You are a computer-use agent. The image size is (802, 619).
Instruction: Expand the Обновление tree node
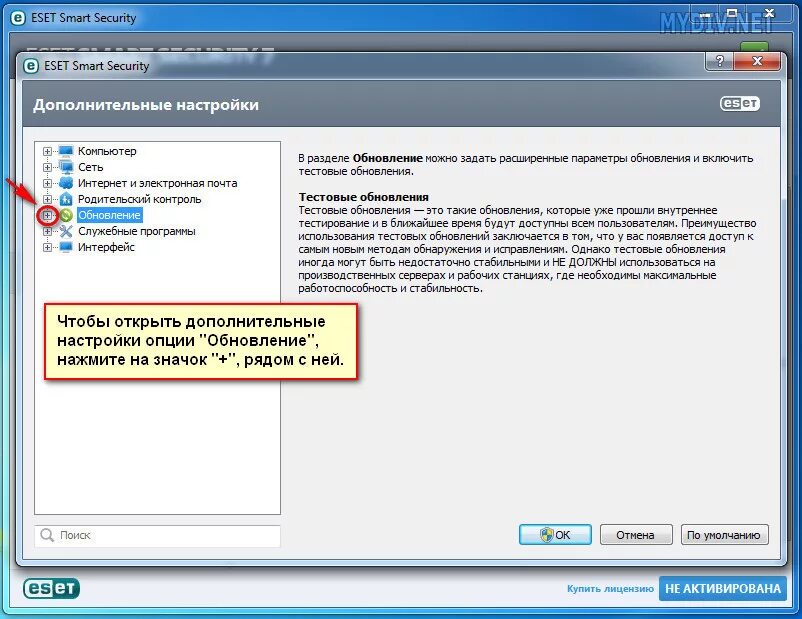47,215
